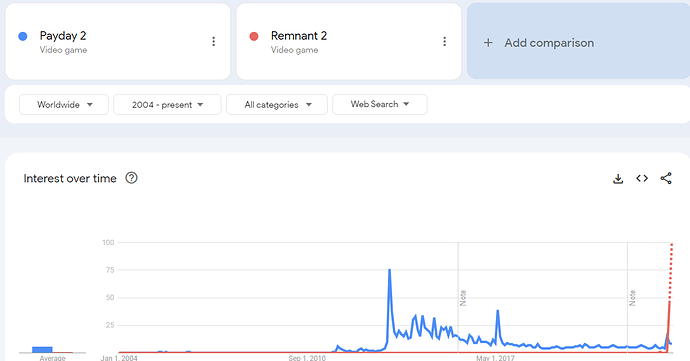This screenshot has height=361, width=690.
Task: Edit the Remnant 2 search term card
Action: [349, 41]
